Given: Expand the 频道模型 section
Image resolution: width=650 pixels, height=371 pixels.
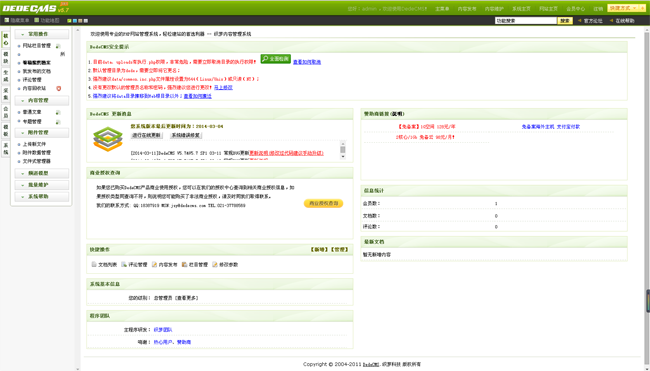Looking at the screenshot, I should point(42,173).
